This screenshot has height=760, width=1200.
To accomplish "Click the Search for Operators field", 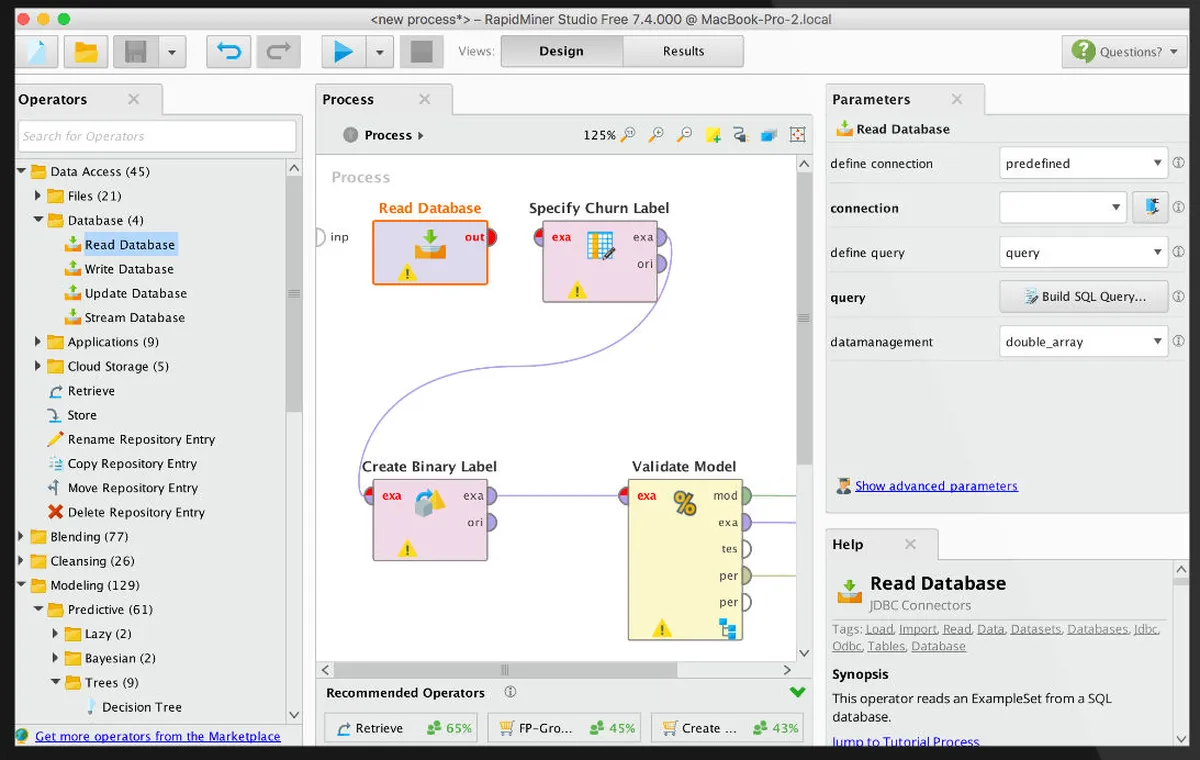I will click(x=157, y=136).
